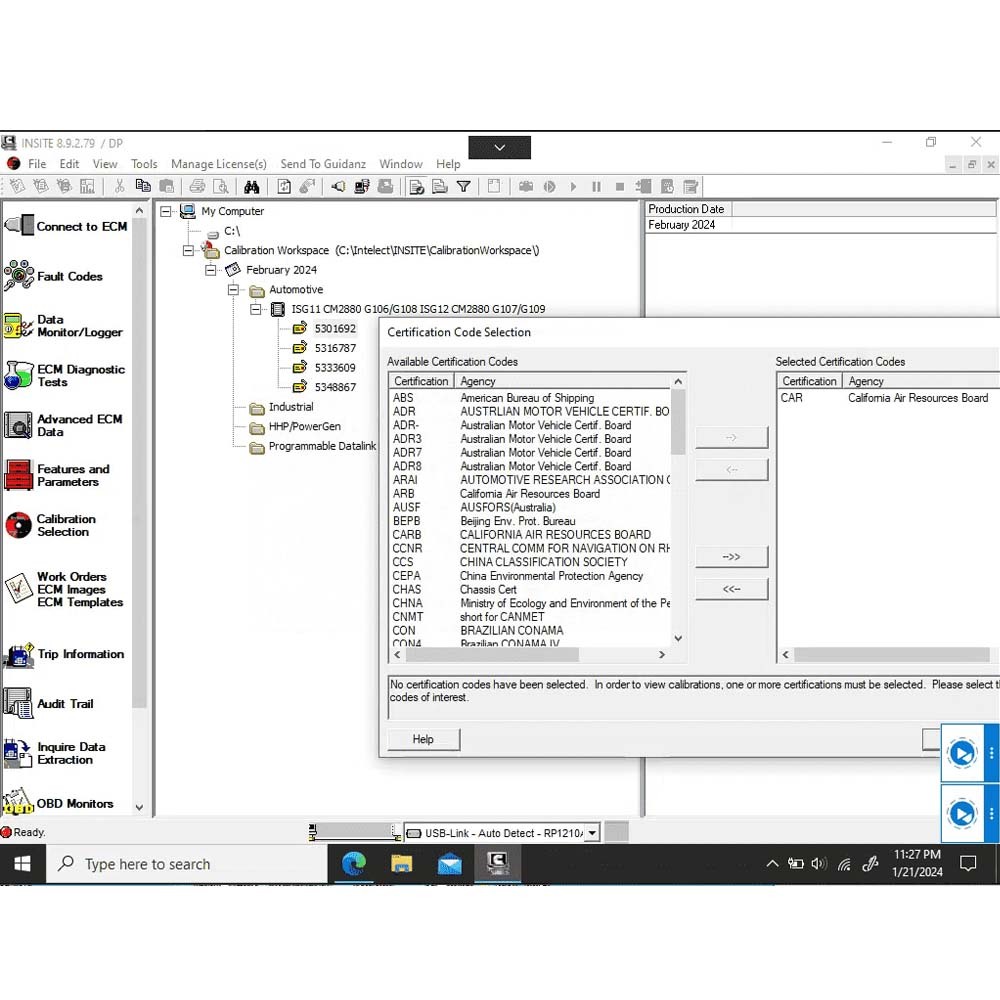1000x1000 pixels.
Task: Open the Window menu
Action: tap(401, 164)
